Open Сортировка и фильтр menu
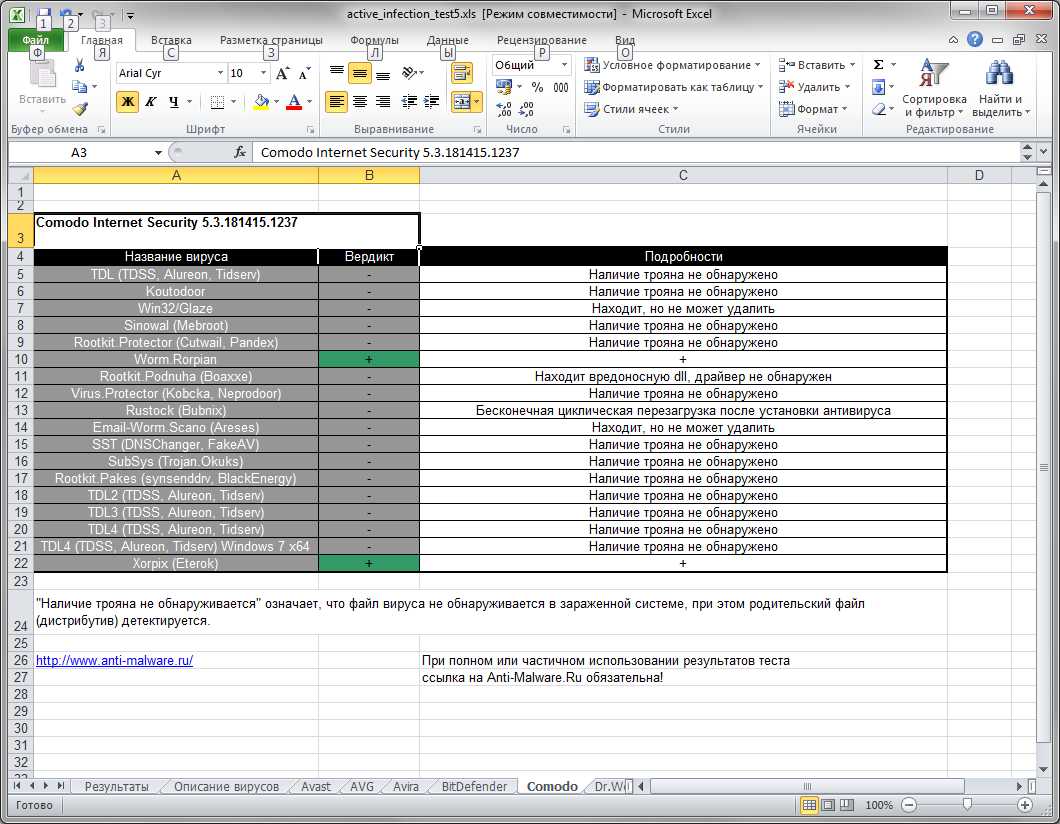1060x824 pixels. 934,88
